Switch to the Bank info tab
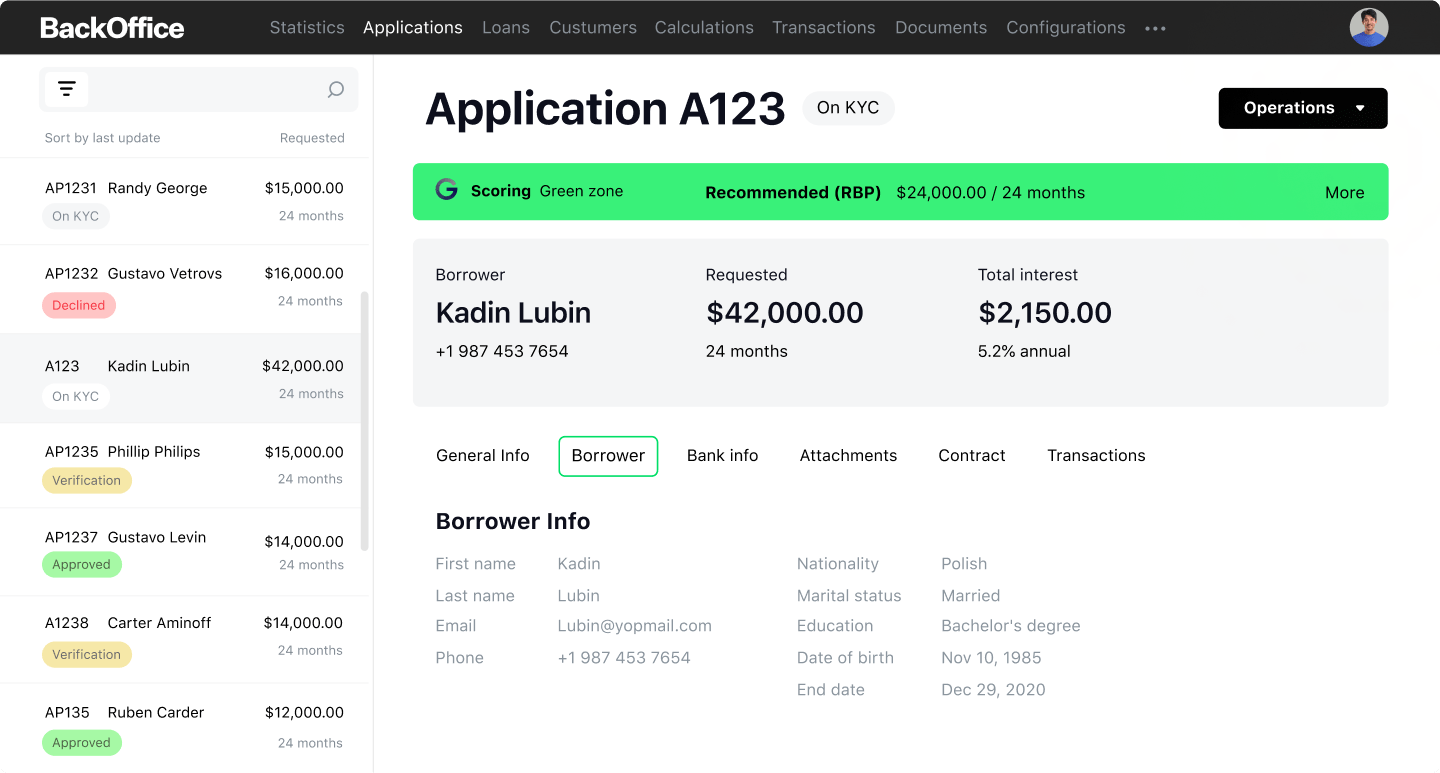1440x773 pixels. coord(722,455)
